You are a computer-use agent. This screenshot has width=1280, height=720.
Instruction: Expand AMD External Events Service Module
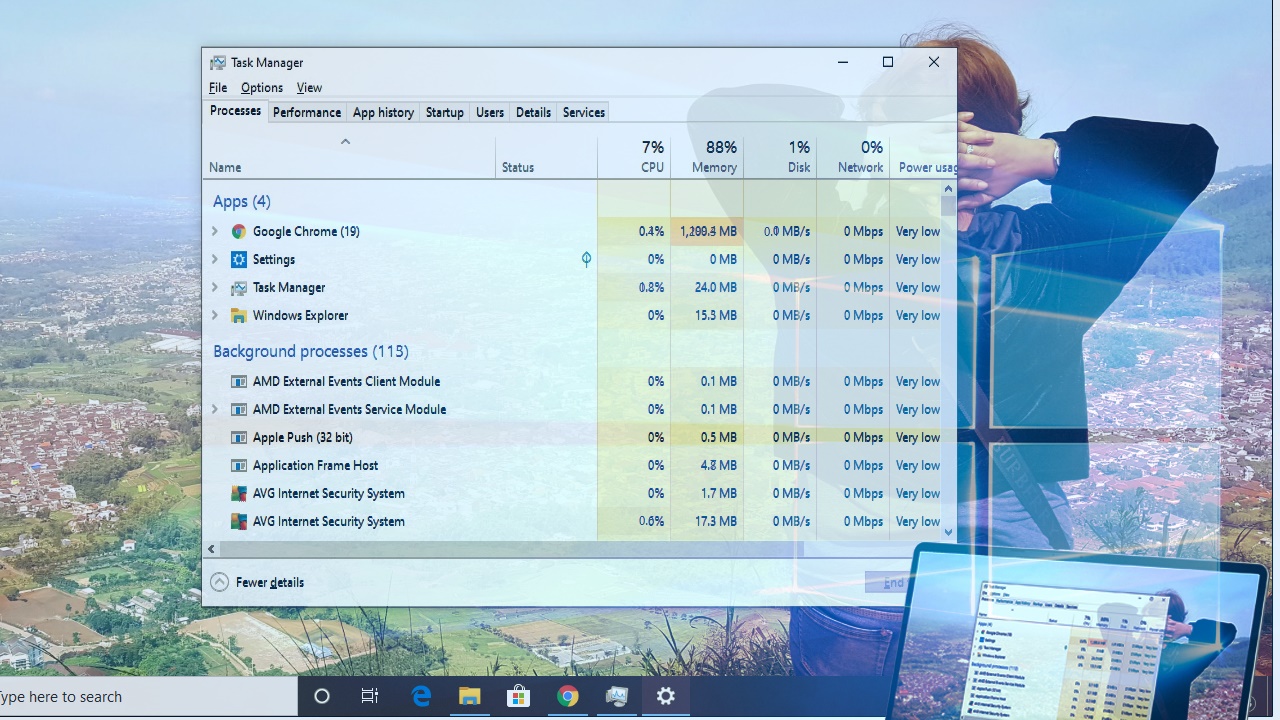pyautogui.click(x=214, y=409)
